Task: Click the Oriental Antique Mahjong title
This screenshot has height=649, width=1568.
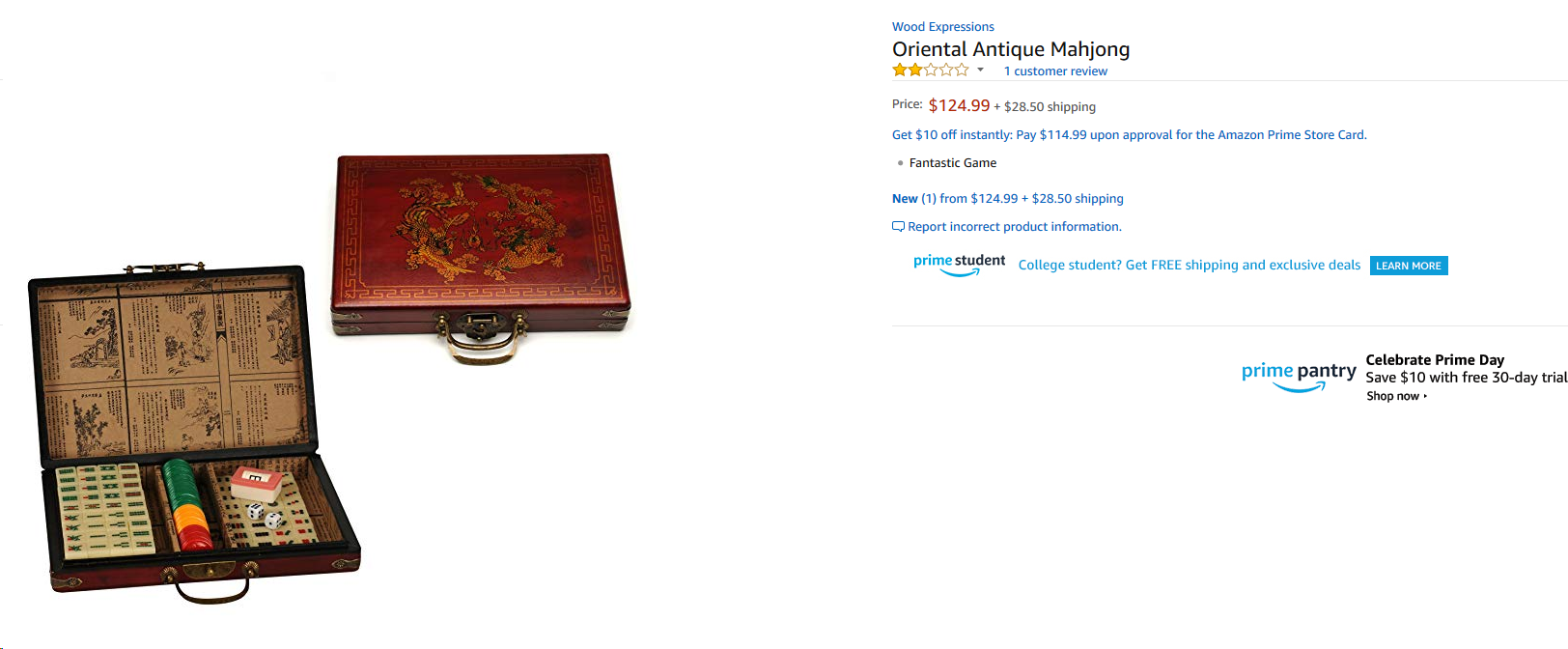Action: coord(1011,49)
